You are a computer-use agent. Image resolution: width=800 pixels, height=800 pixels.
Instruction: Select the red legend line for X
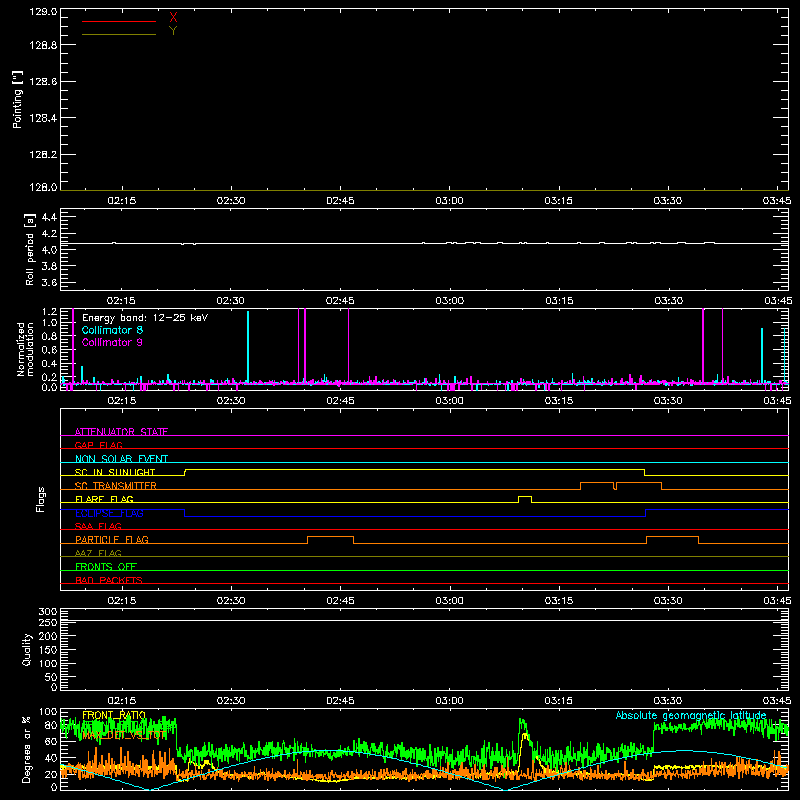119,21
